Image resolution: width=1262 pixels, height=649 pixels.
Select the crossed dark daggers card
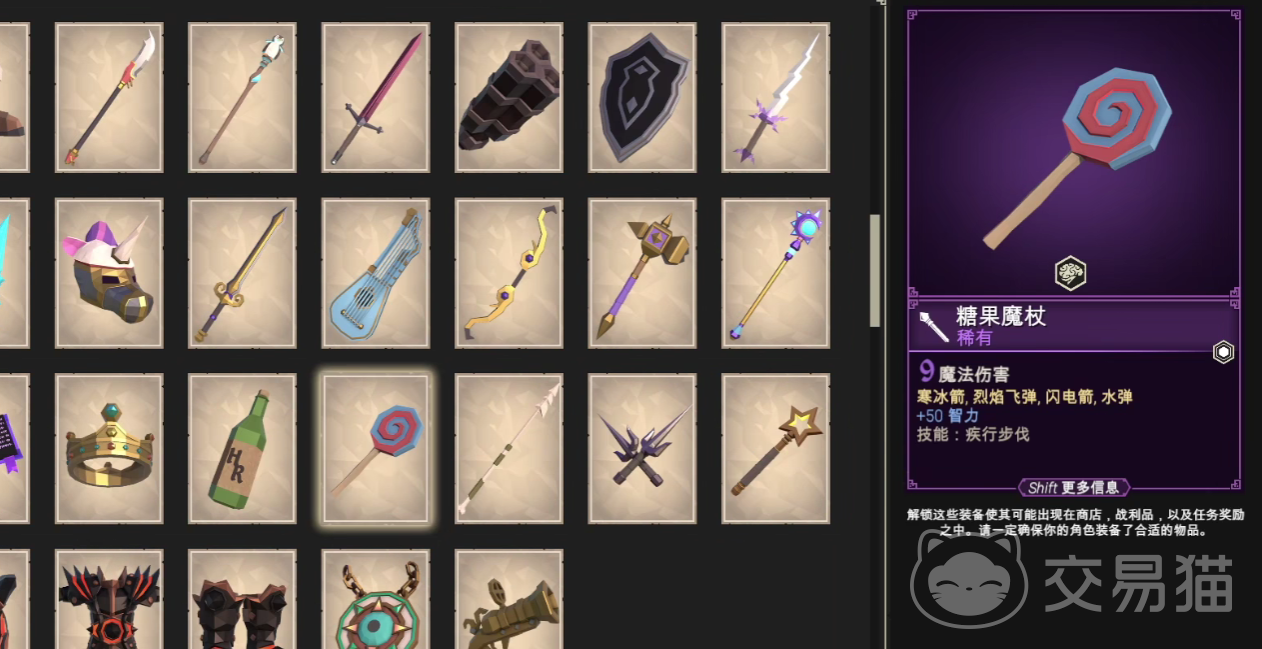642,448
